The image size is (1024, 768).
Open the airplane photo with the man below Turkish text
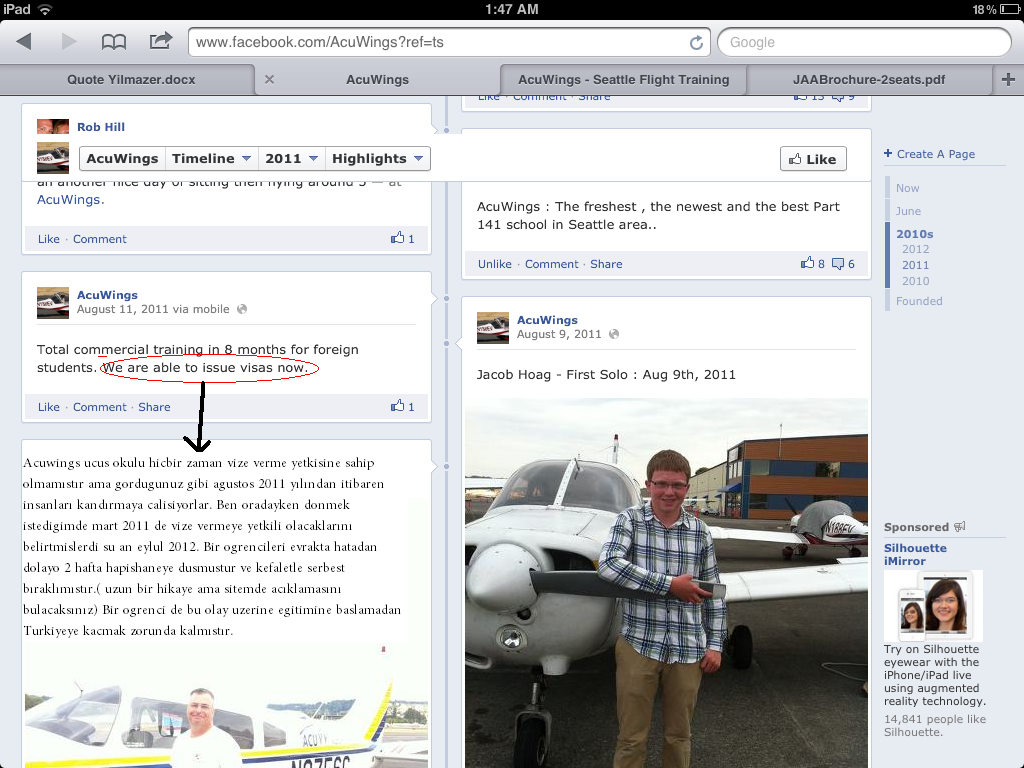[x=226, y=707]
